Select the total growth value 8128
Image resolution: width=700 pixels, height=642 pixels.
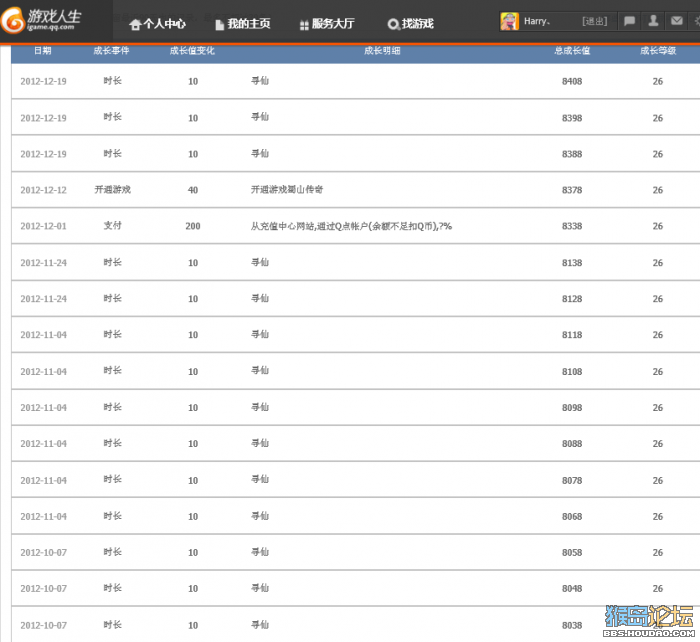tap(572, 299)
